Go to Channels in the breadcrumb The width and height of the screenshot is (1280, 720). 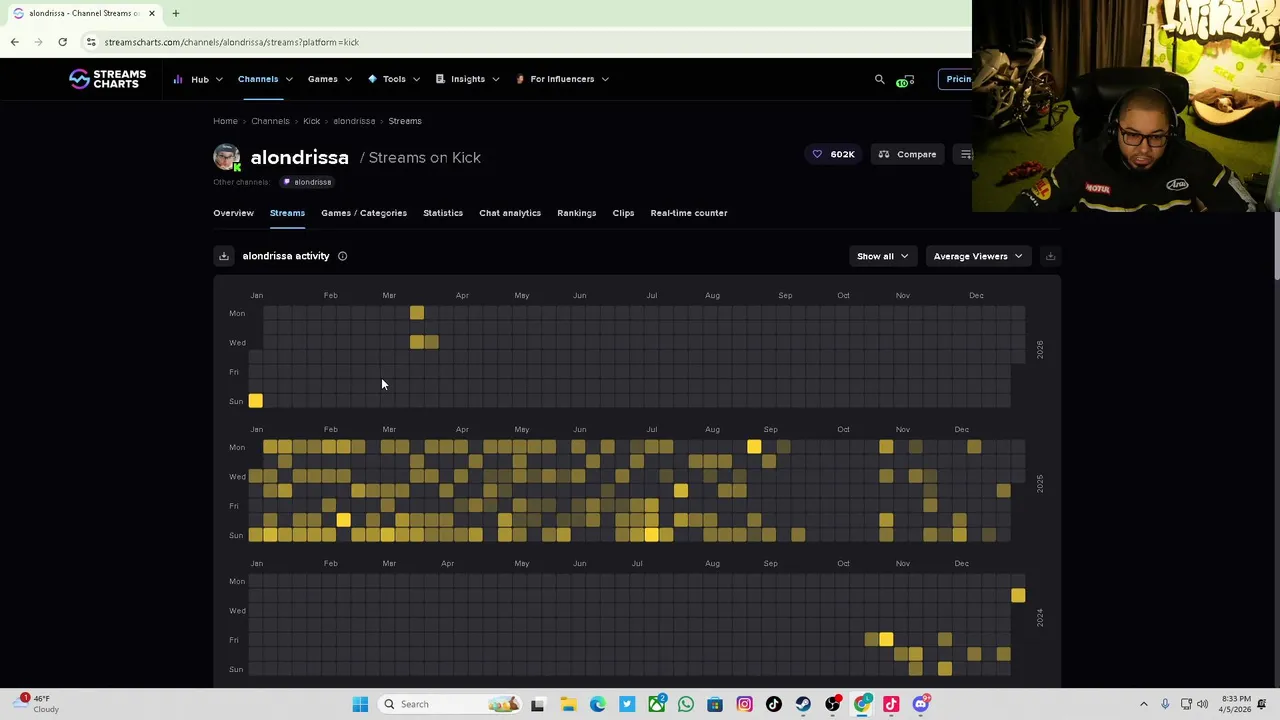270,121
